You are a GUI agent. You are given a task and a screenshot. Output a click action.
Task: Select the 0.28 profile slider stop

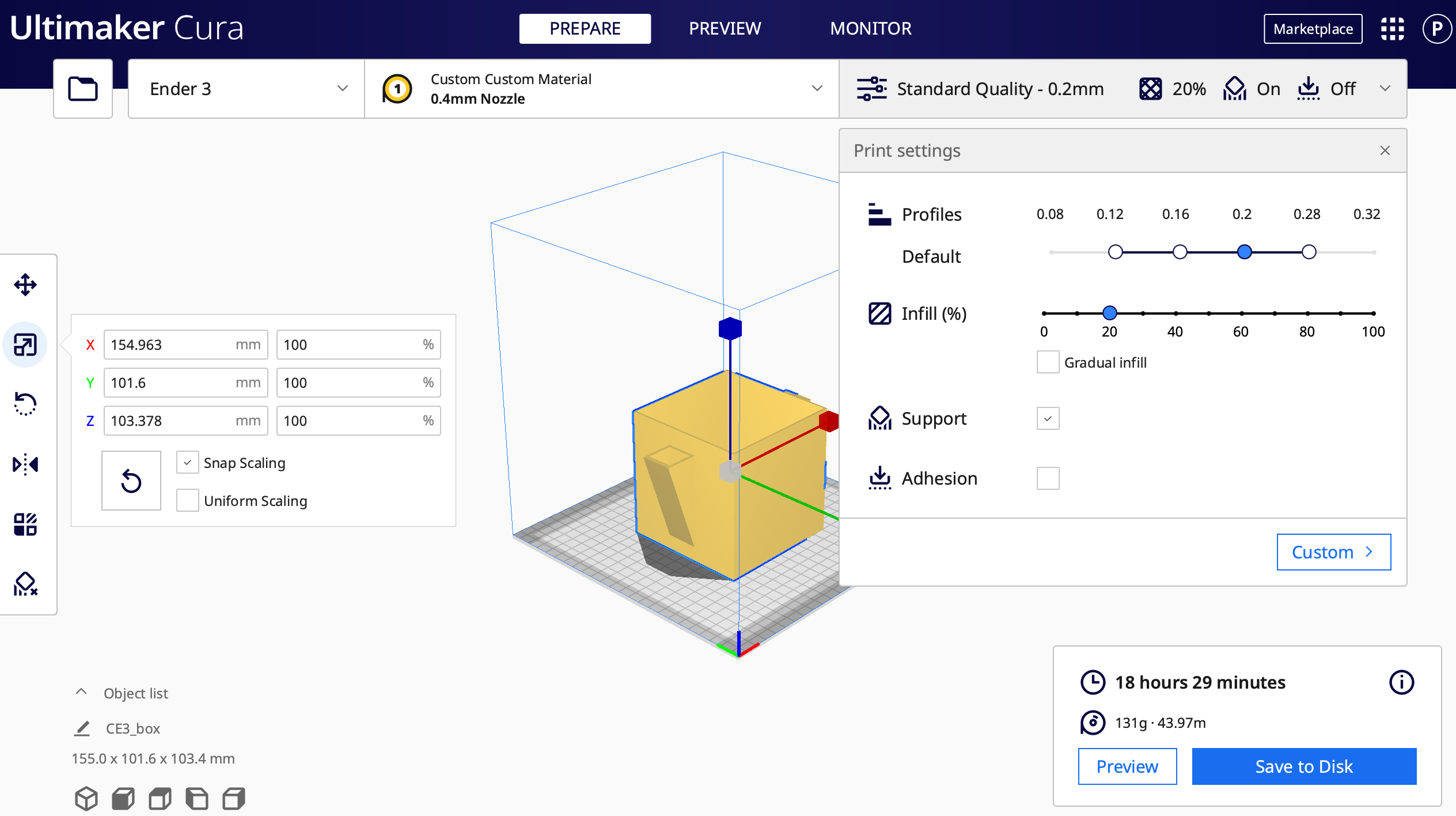pyautogui.click(x=1309, y=252)
